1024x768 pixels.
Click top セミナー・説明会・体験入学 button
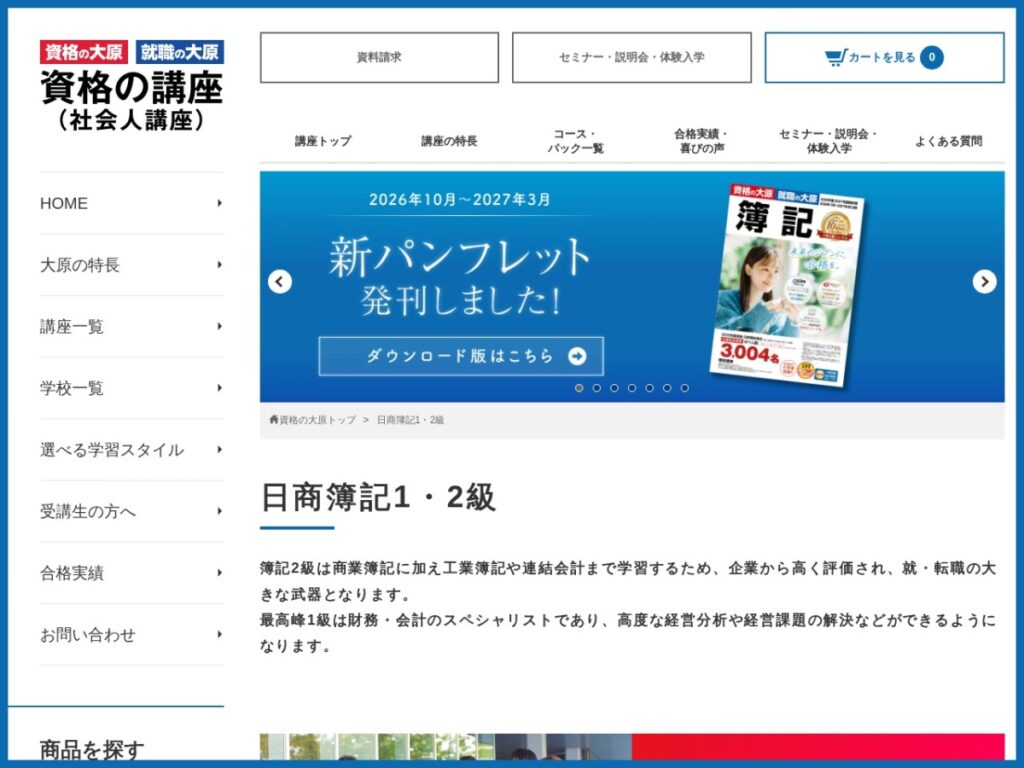pos(632,57)
